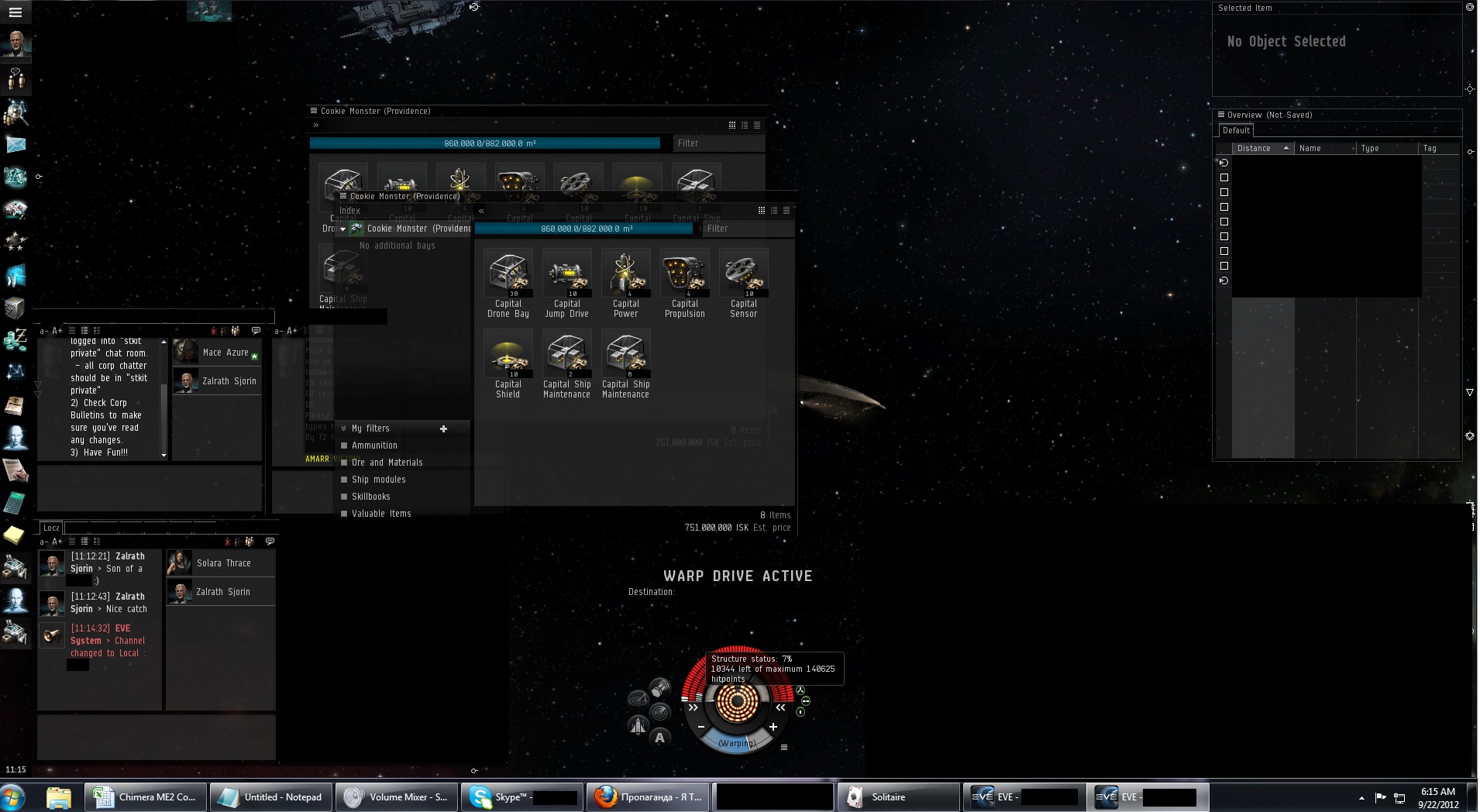
Task: Open the HUD options menu icon
Action: point(784,748)
